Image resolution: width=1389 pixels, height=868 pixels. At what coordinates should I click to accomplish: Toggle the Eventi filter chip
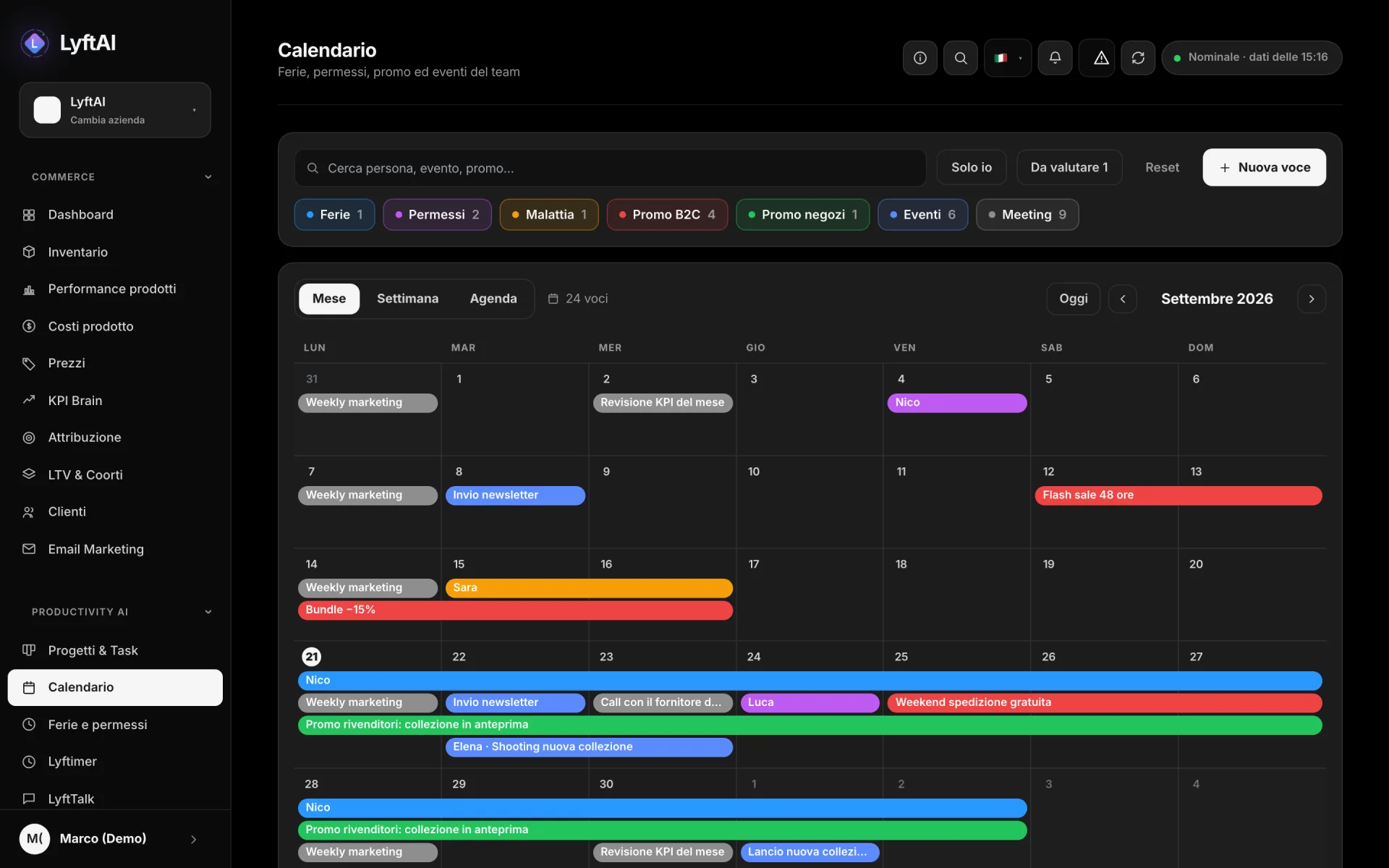pos(923,215)
